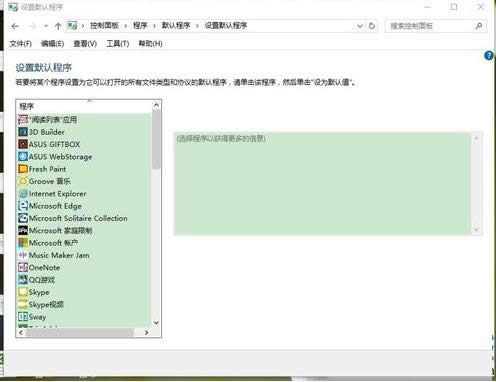This screenshot has width=496, height=382.
Task: Navigate to 控制面板 breadcrumb
Action: [104, 26]
